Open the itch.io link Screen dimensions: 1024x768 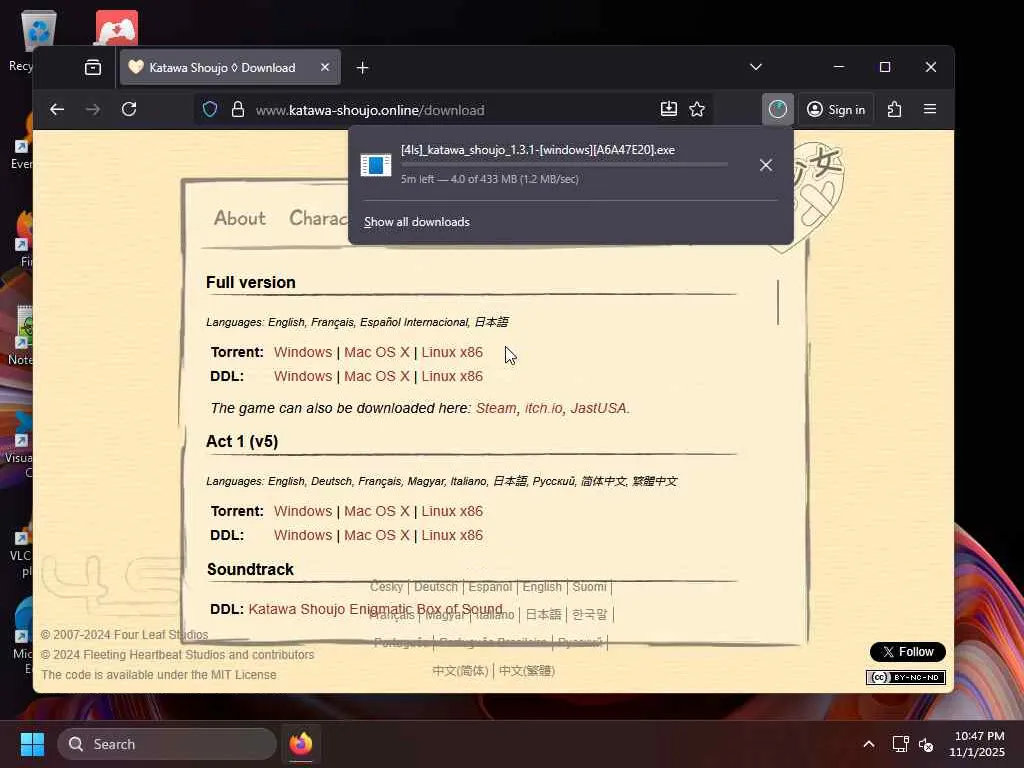(x=543, y=408)
